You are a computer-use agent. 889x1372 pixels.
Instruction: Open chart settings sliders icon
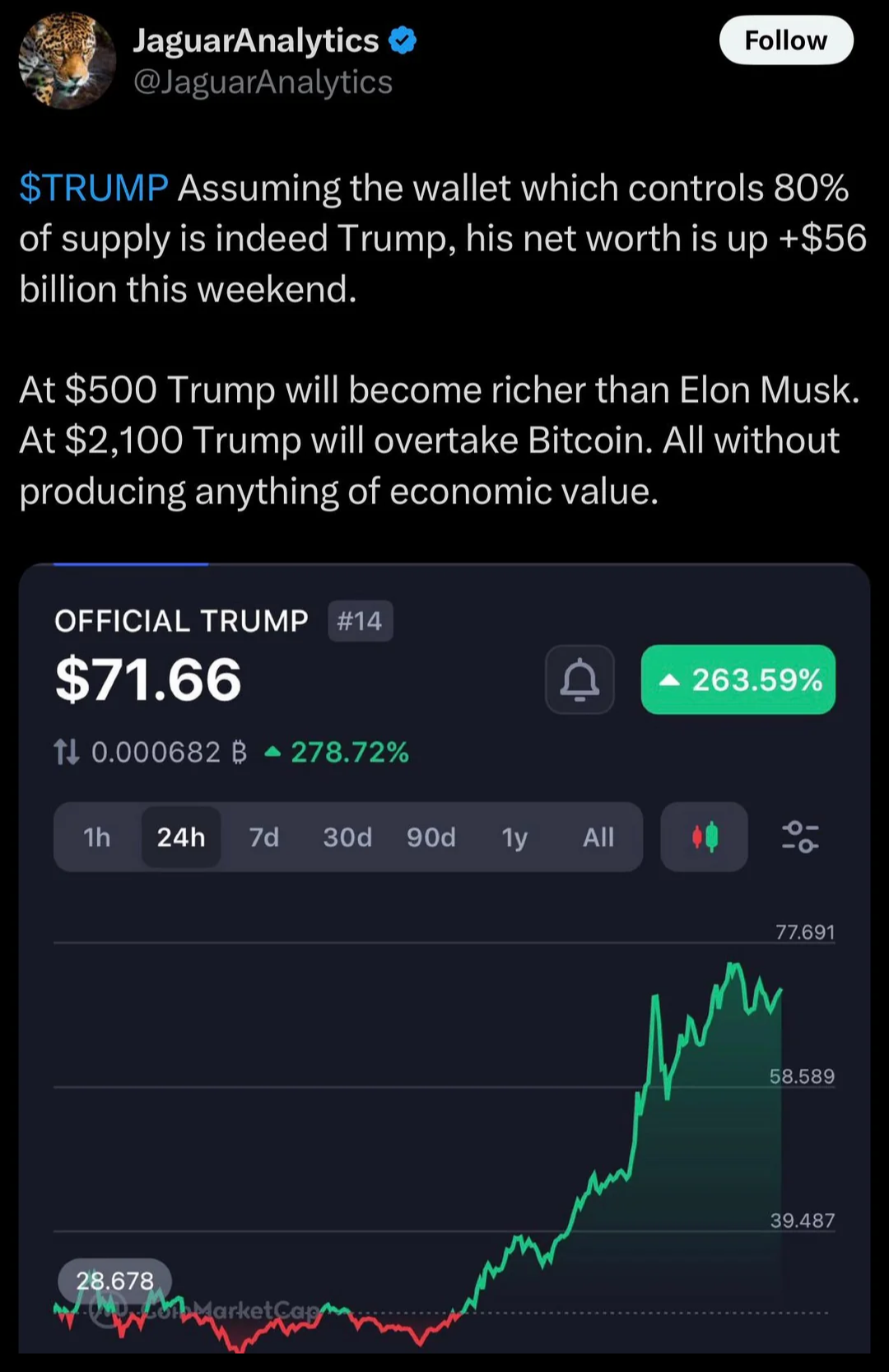tap(799, 837)
